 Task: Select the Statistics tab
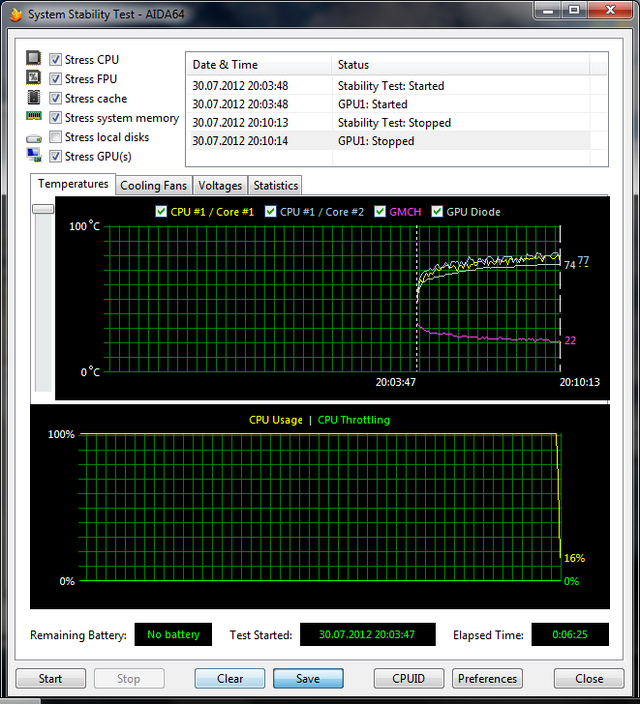[275, 186]
